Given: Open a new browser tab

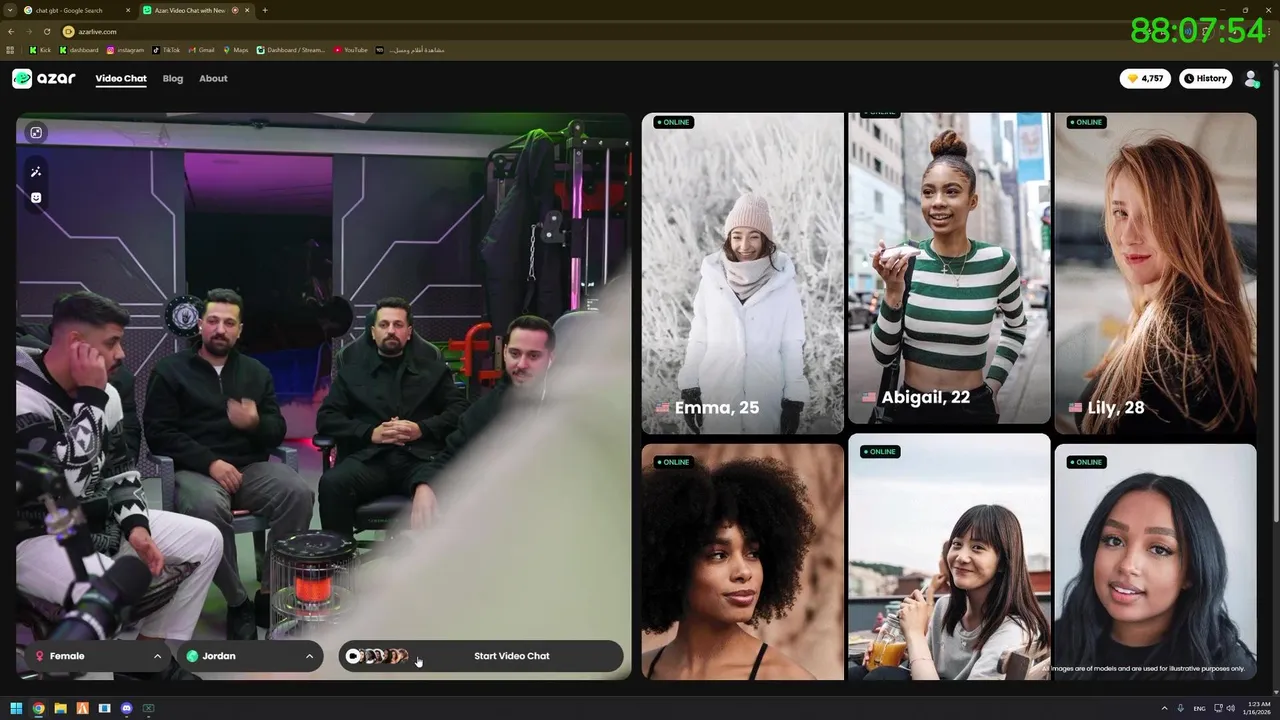Looking at the screenshot, I should [265, 10].
